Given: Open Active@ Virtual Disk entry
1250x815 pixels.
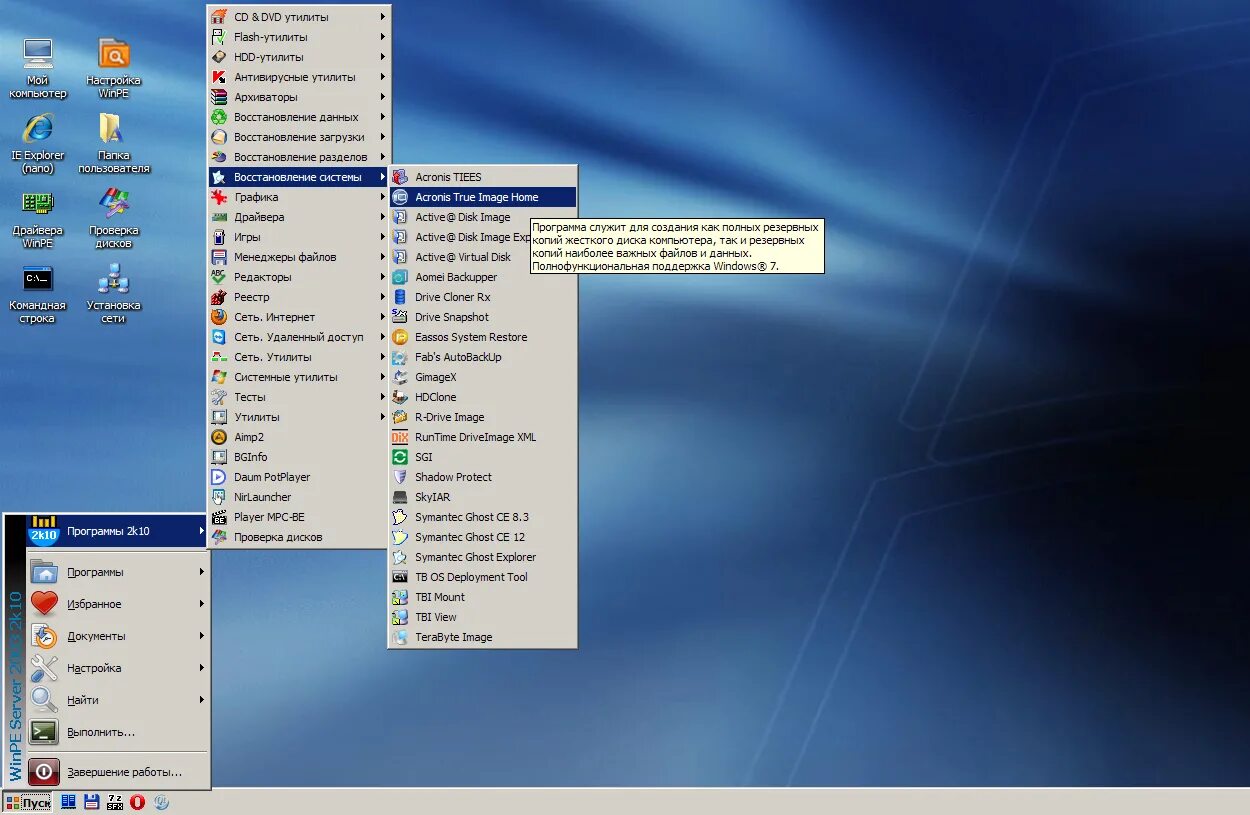Looking at the screenshot, I should 482,257.
